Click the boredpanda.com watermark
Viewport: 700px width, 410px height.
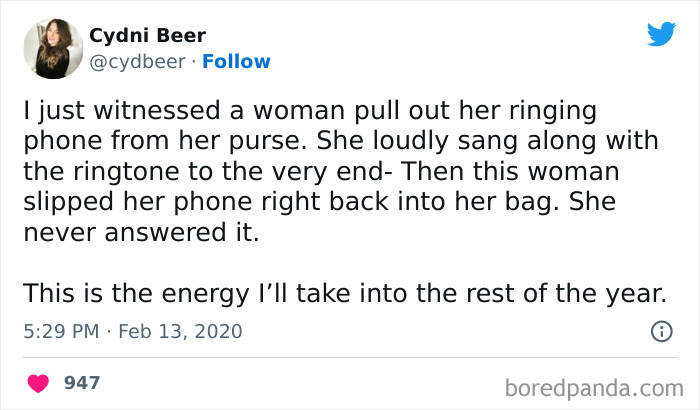(x=594, y=386)
